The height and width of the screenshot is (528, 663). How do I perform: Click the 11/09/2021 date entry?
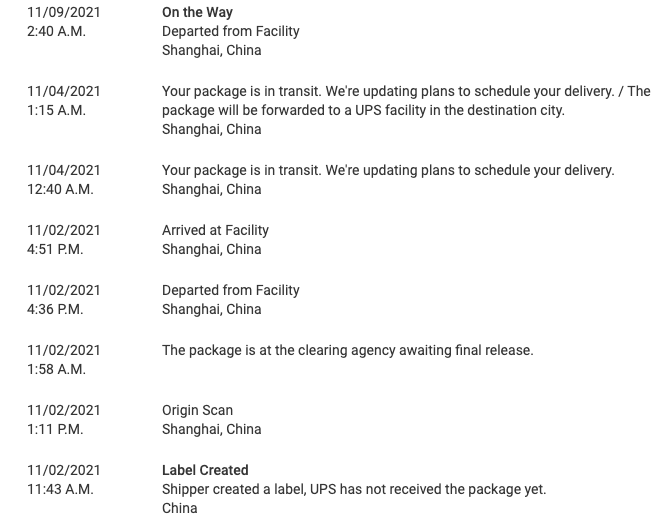(64, 12)
